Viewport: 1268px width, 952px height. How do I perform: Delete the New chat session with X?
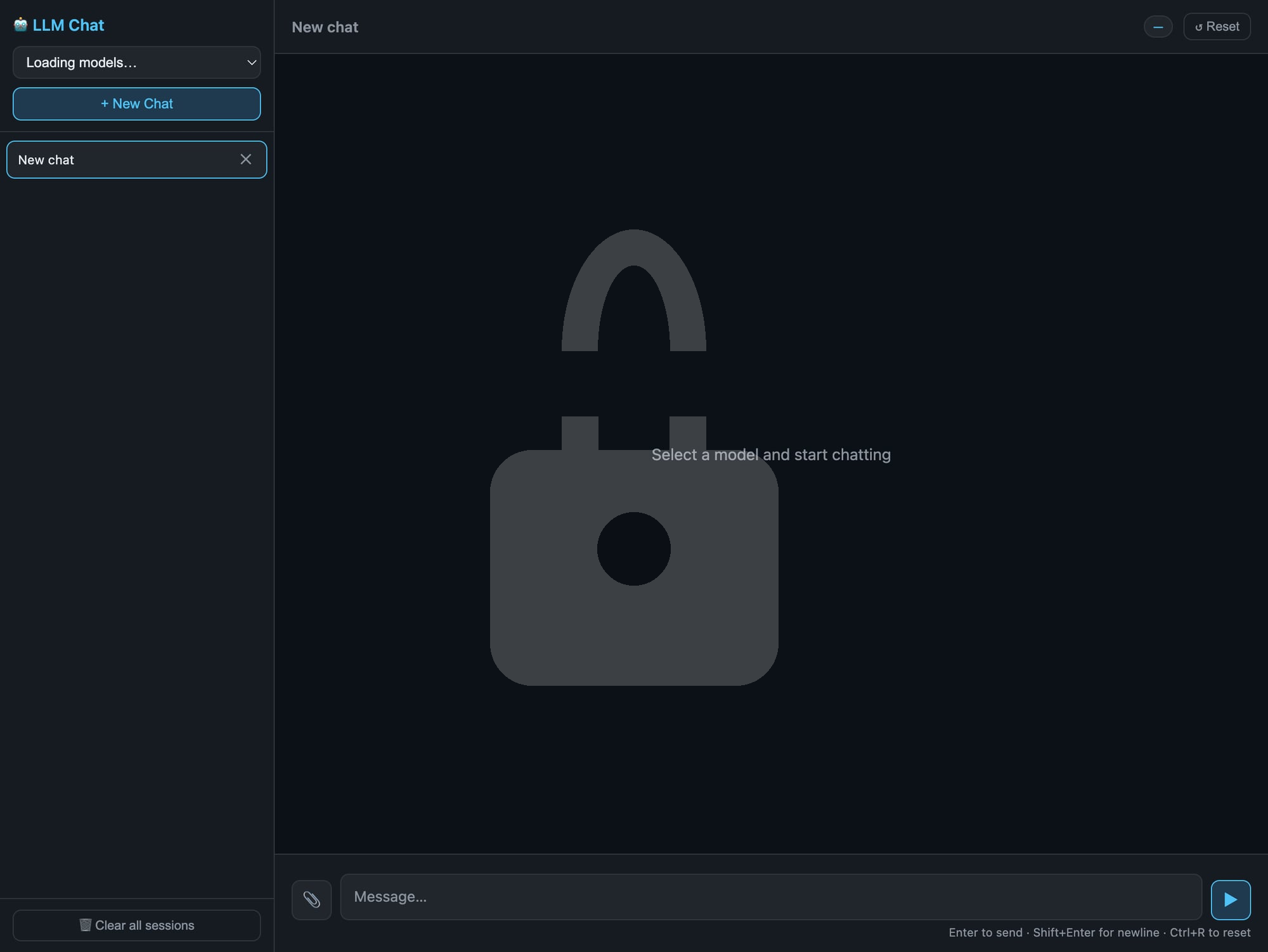point(246,159)
